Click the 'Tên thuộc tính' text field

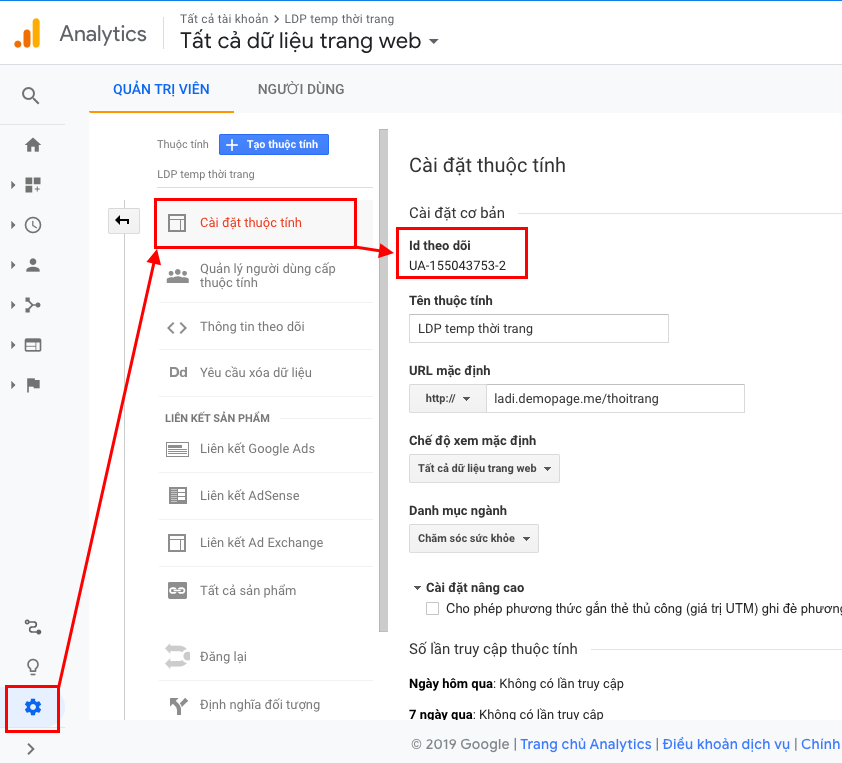coord(539,329)
